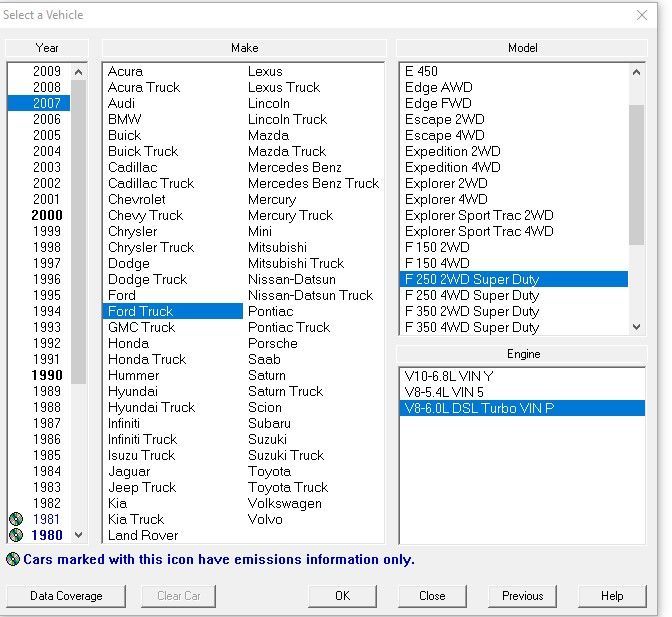672x617 pixels.
Task: Select year 2005 in the Year list
Action: pos(46,135)
